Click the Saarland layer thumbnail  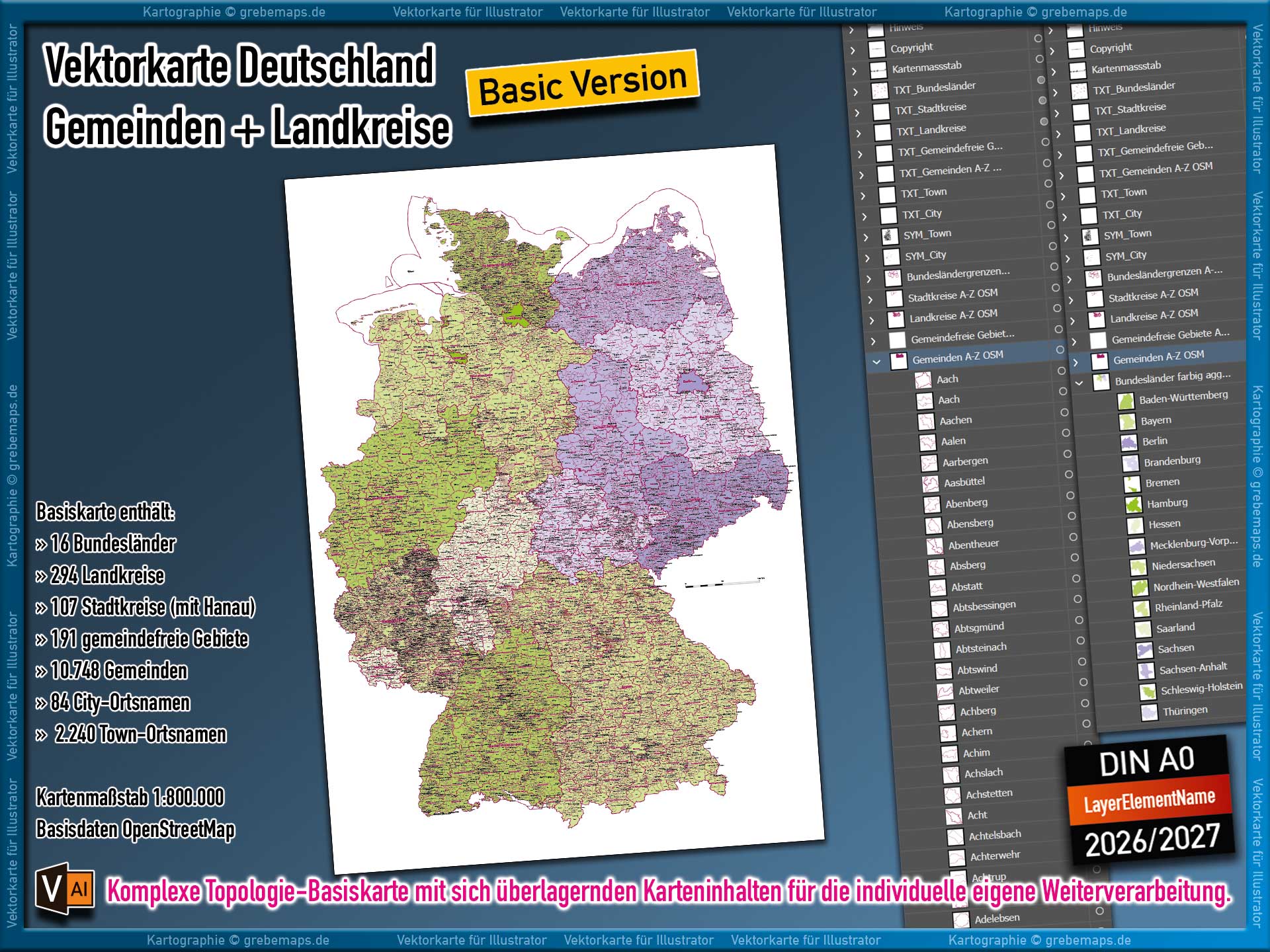(1142, 629)
